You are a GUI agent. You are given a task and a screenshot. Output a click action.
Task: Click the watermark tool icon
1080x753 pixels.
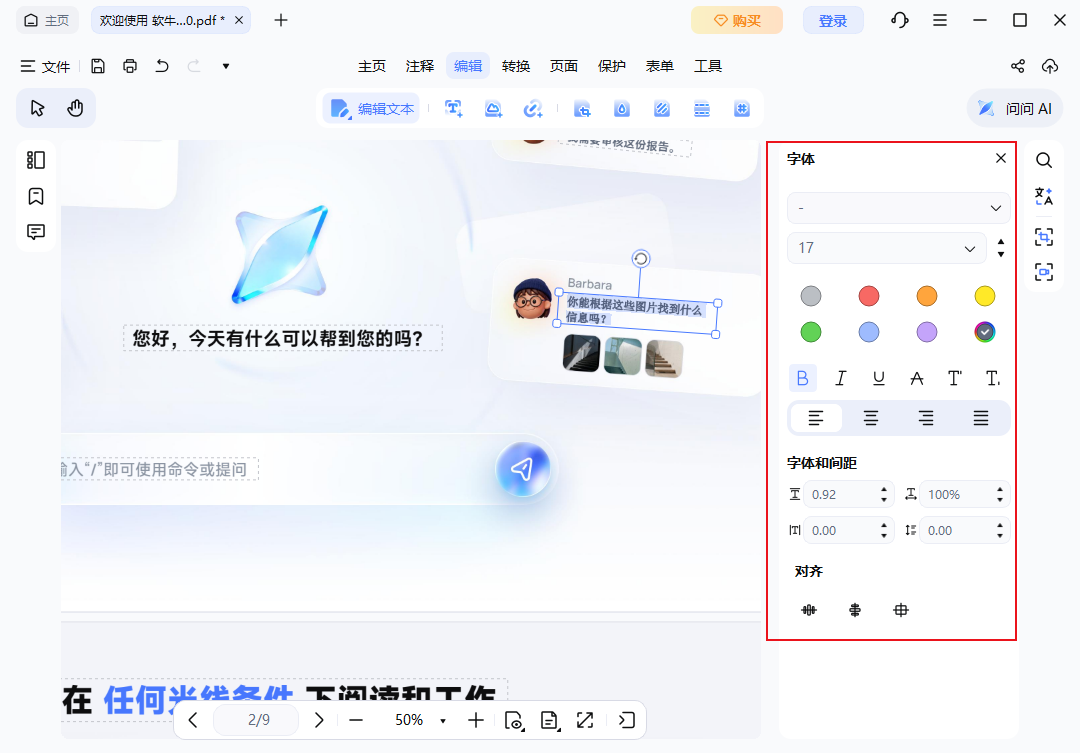click(622, 109)
